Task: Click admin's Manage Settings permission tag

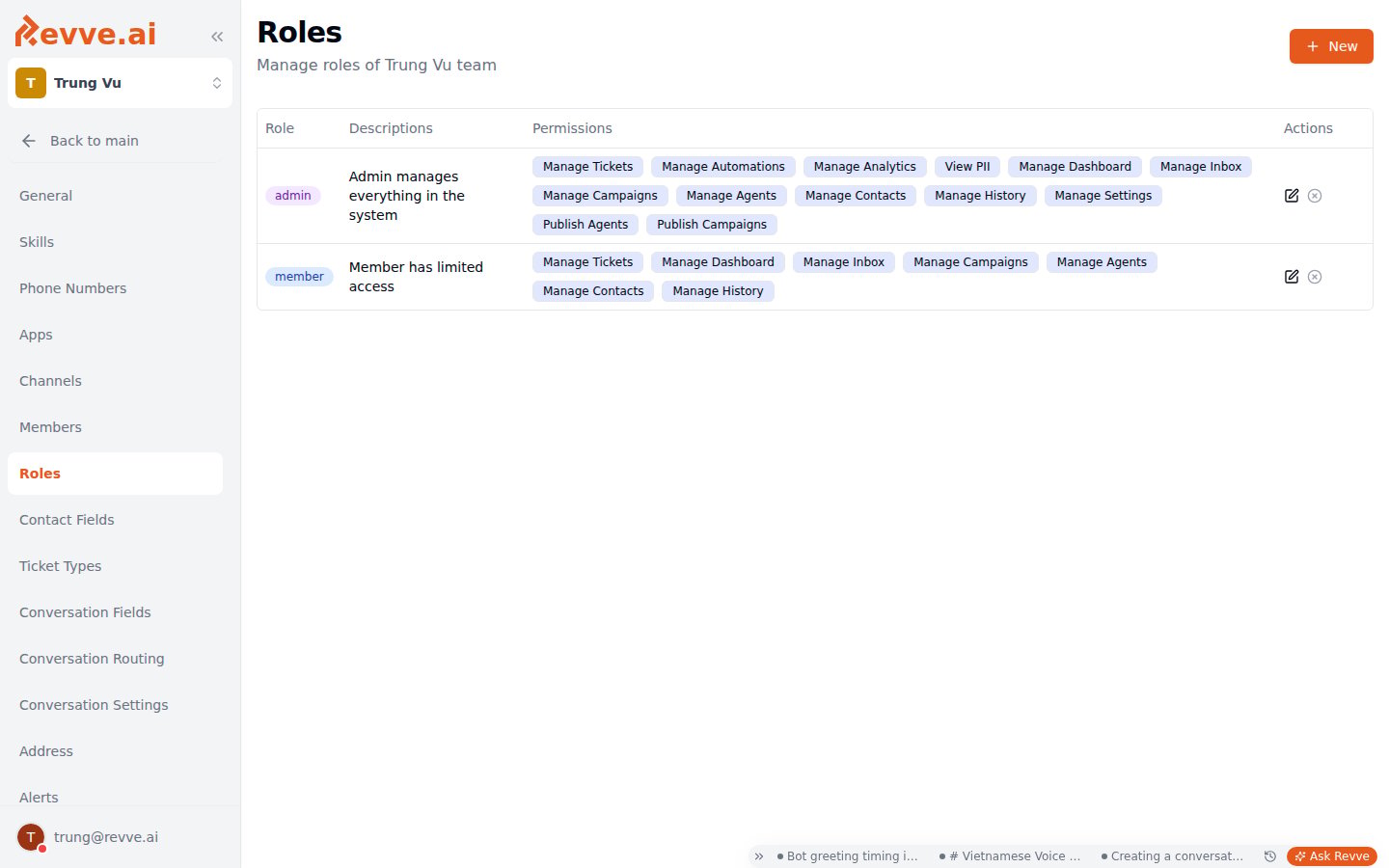Action: 1103,196
